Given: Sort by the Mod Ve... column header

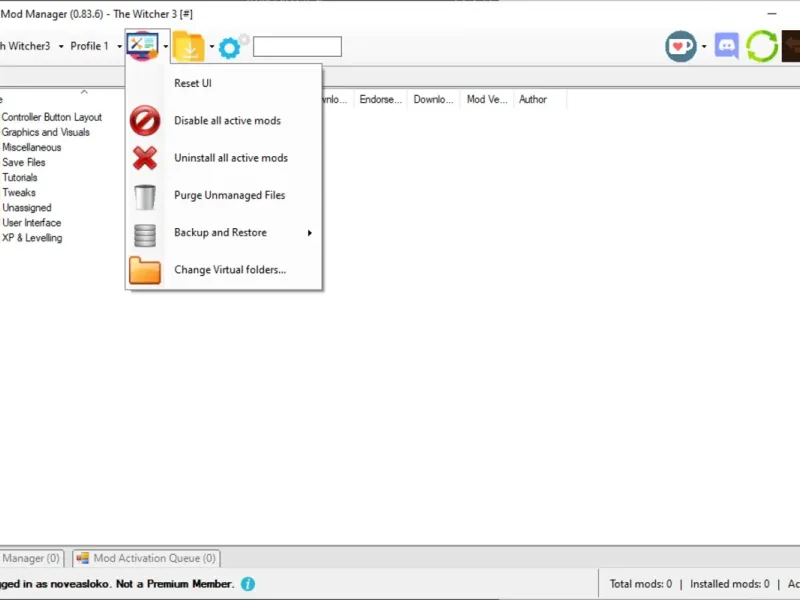Looking at the screenshot, I should 487,99.
